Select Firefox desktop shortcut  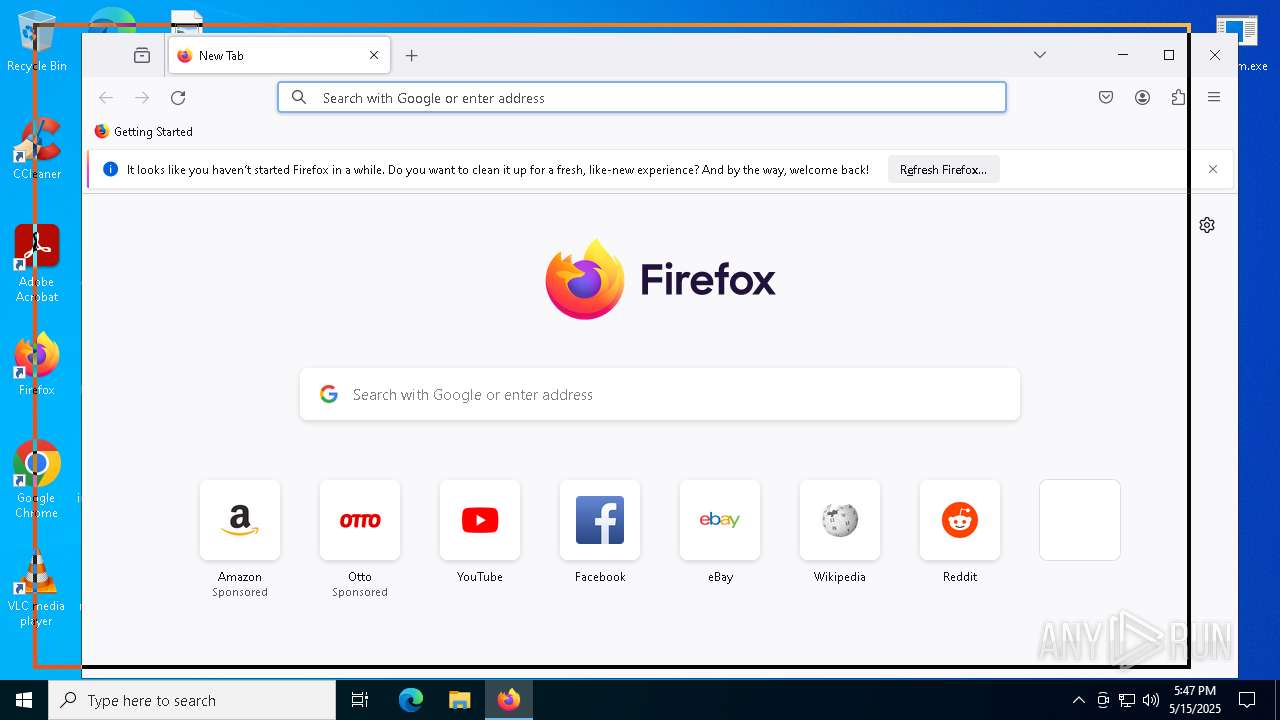click(x=37, y=366)
